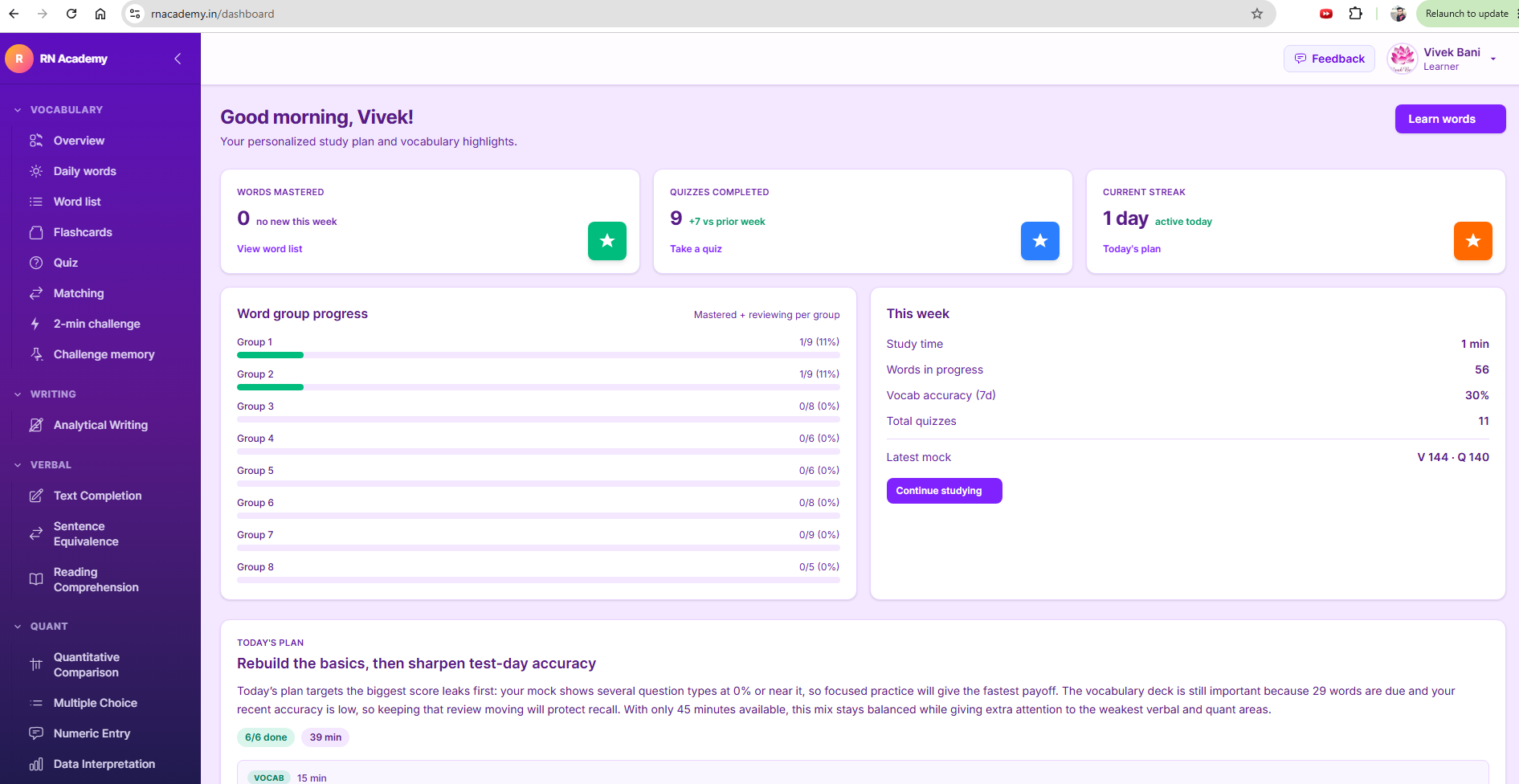Open the Data Interpretation menu item
The height and width of the screenshot is (784, 1519).
[x=103, y=764]
